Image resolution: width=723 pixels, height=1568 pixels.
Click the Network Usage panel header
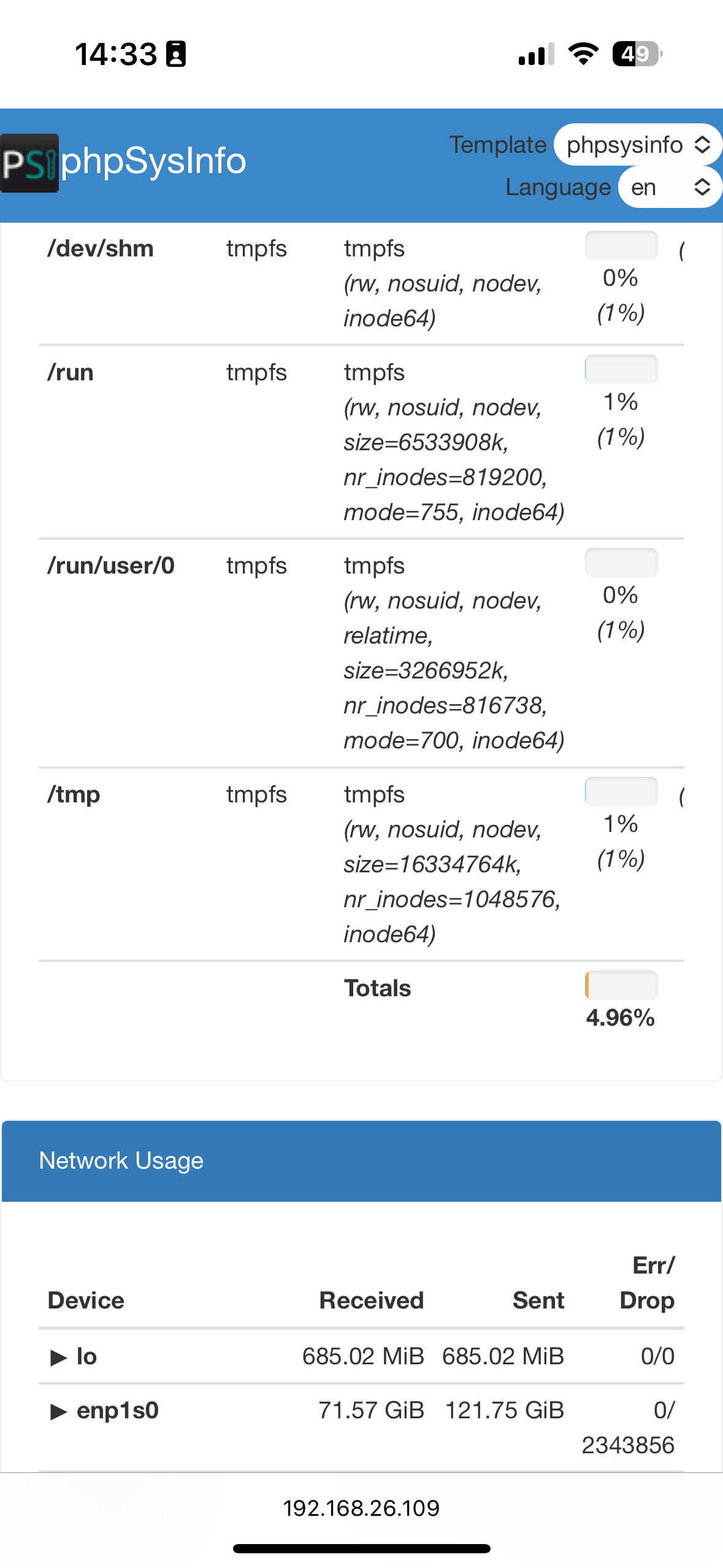[x=361, y=1161]
